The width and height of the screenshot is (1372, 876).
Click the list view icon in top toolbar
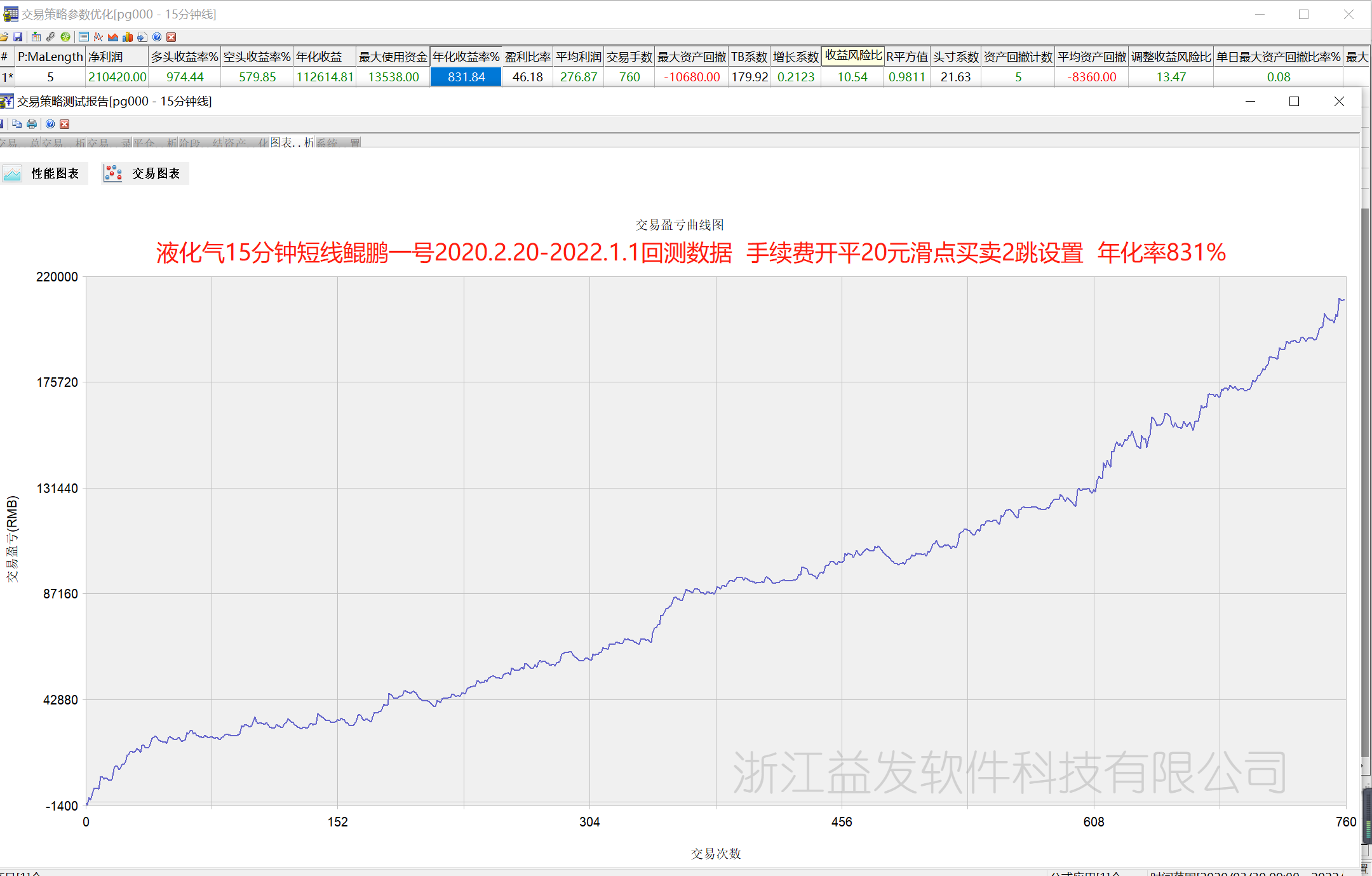click(84, 37)
